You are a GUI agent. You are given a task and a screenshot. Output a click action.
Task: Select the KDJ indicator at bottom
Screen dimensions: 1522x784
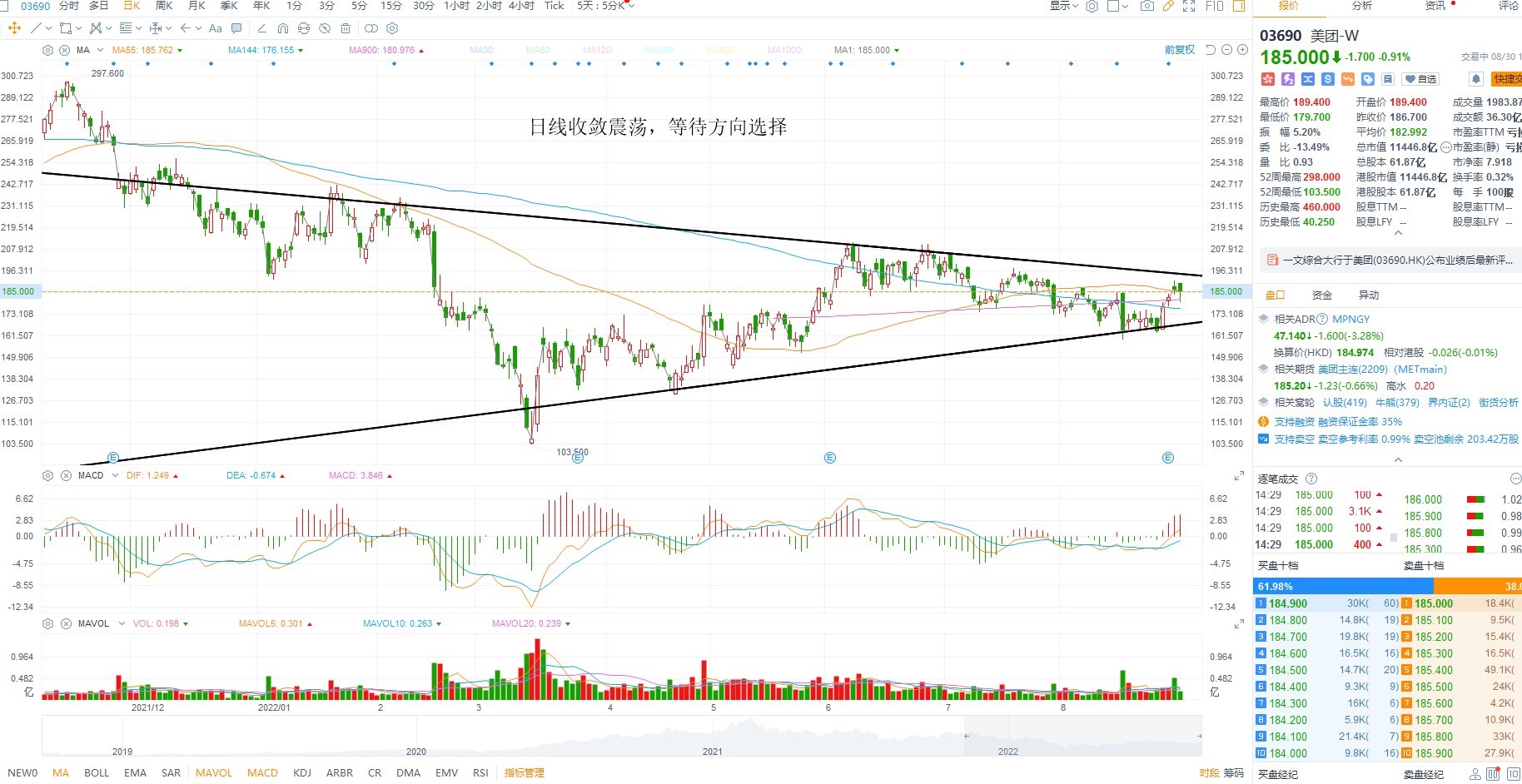click(302, 773)
